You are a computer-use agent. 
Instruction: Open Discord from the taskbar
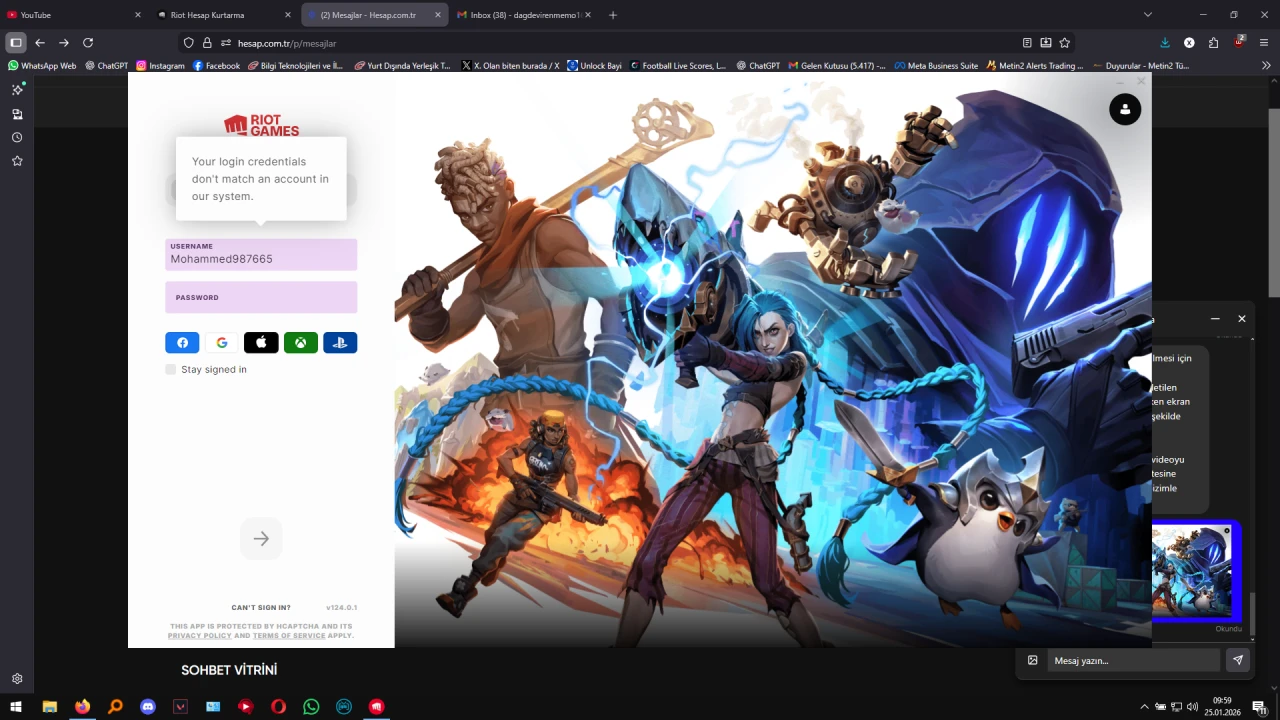pos(148,706)
